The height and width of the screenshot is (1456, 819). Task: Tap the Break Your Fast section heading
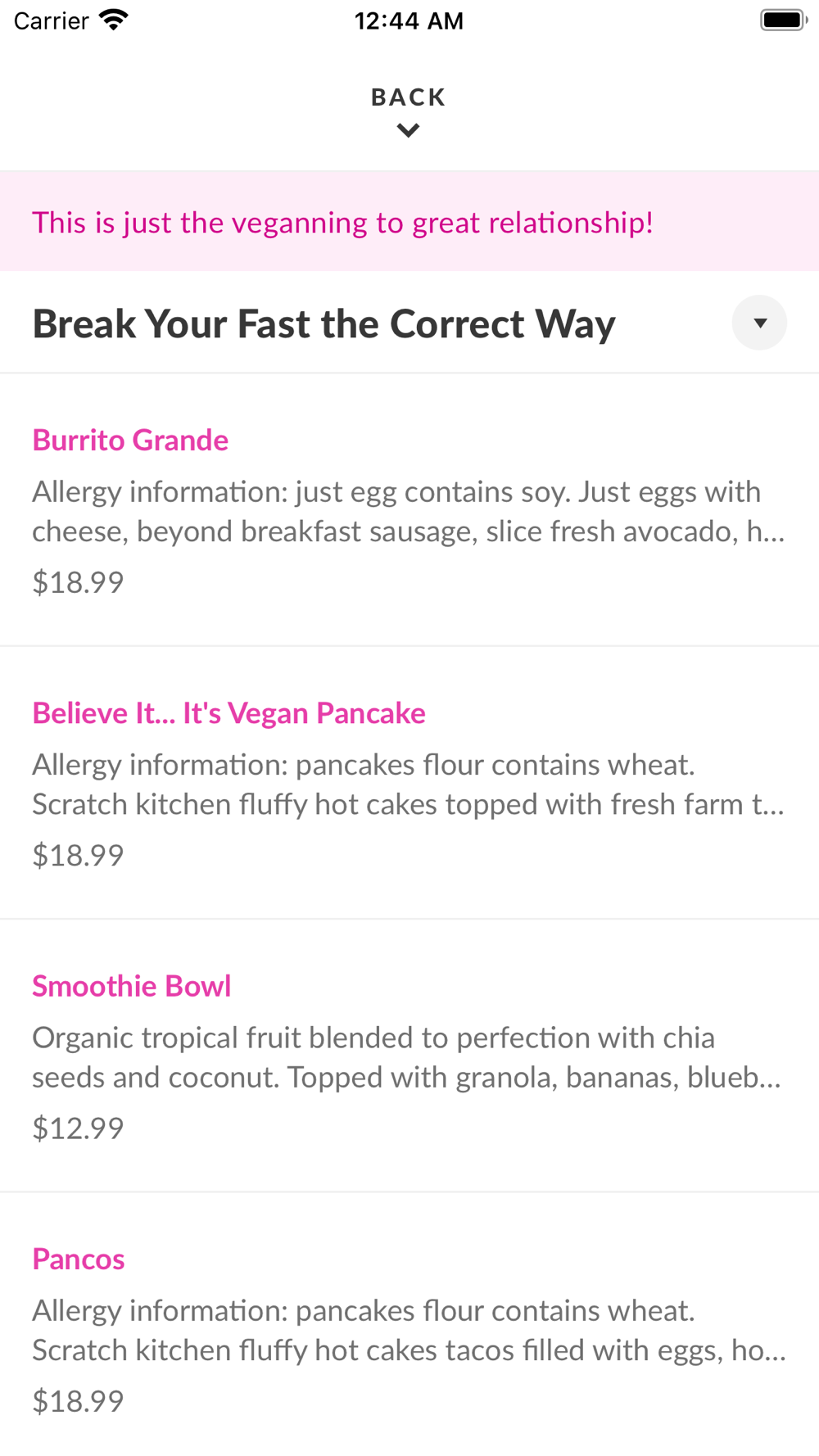tap(324, 323)
